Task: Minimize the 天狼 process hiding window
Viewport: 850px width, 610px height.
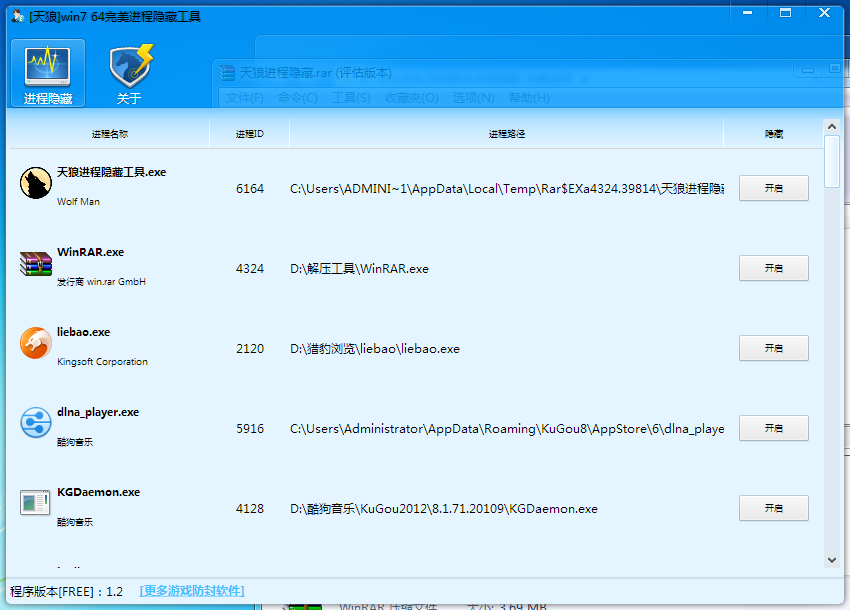Action: 748,12
